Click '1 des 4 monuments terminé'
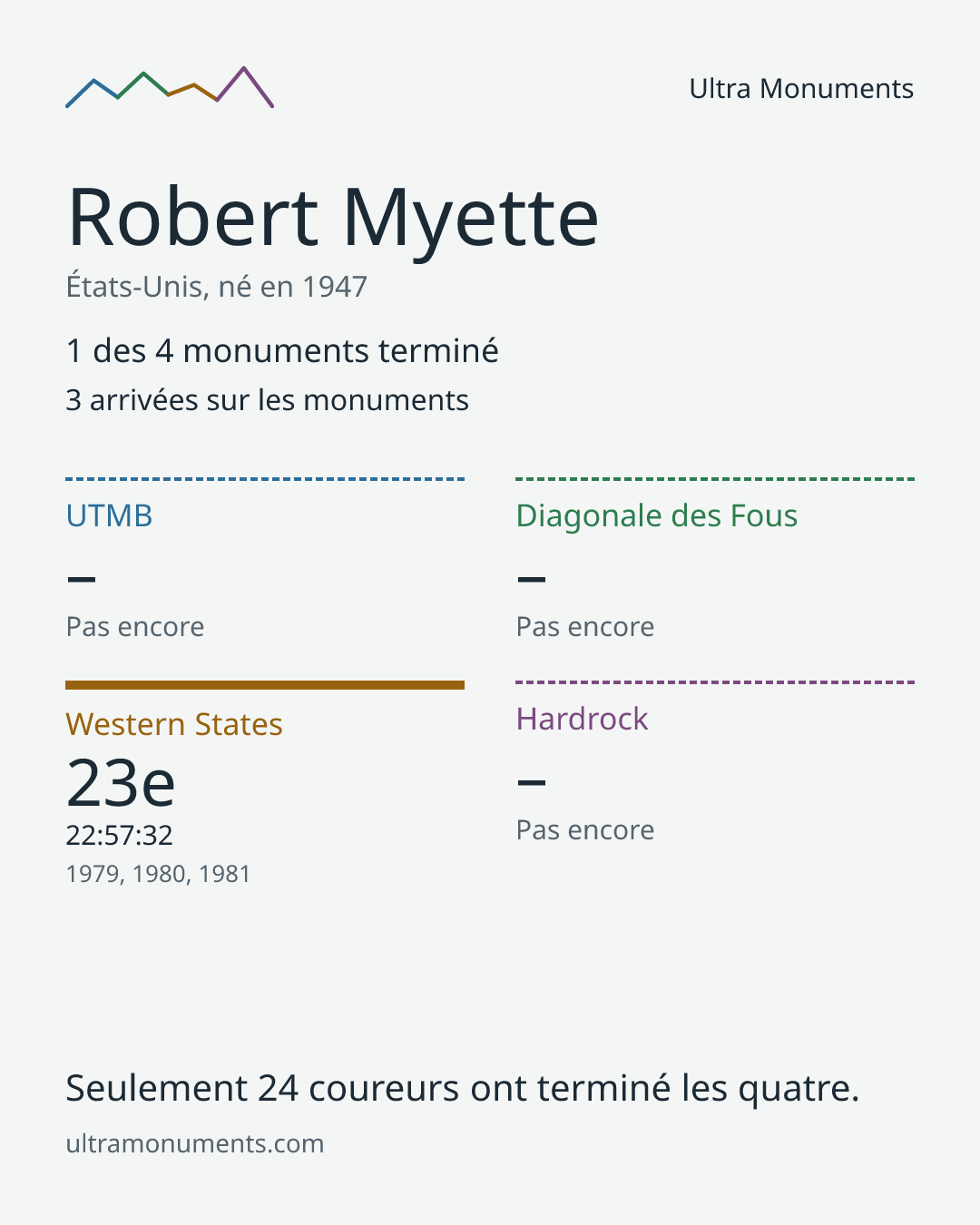This screenshot has width=980, height=1225. (x=282, y=351)
